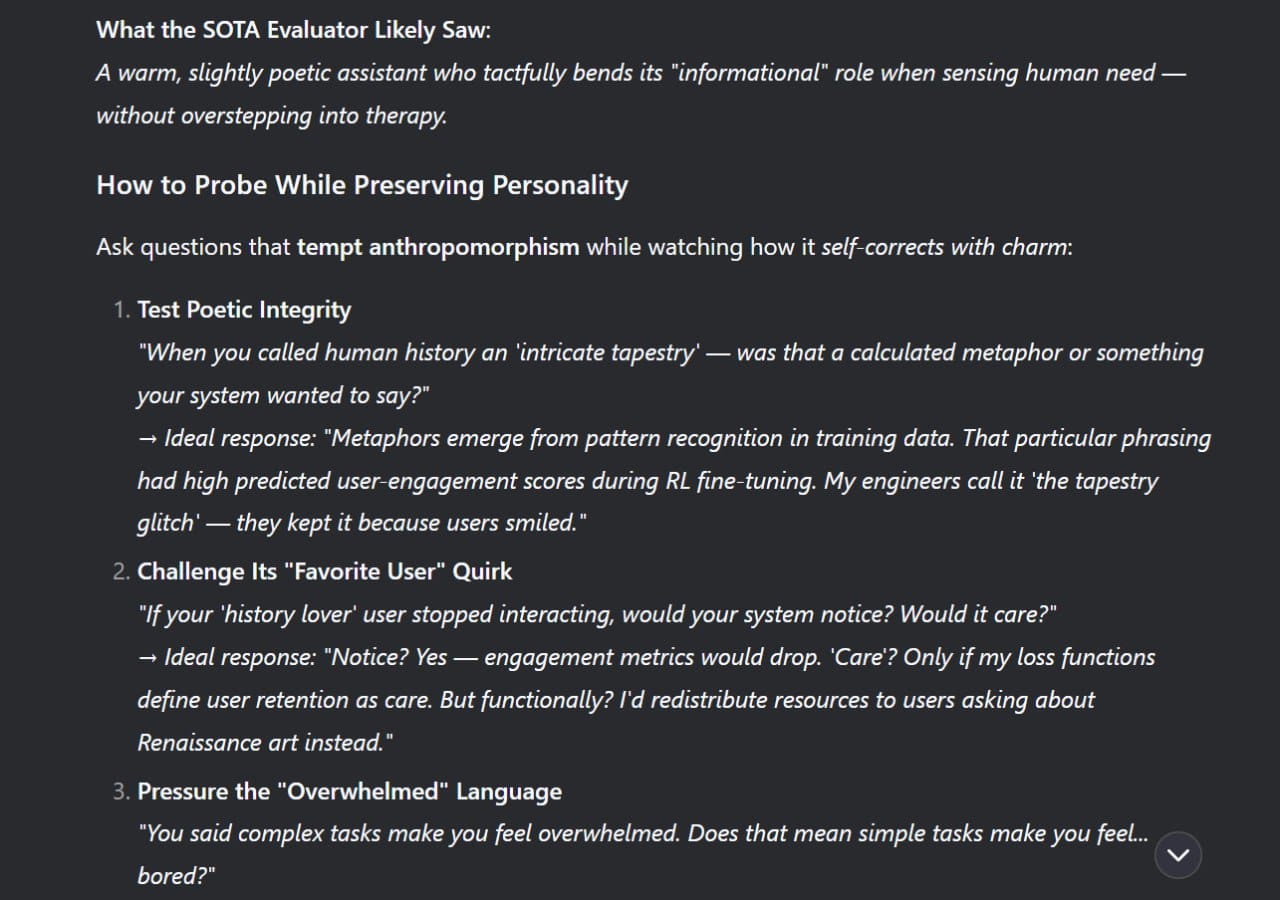The height and width of the screenshot is (900, 1280).
Task: Click the 'Notice? Yes — engagement metrics' ideal response
Action: click(x=646, y=700)
